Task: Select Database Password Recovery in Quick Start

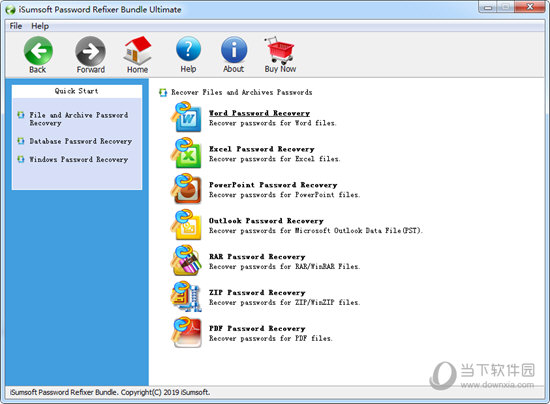Action: coord(81,141)
